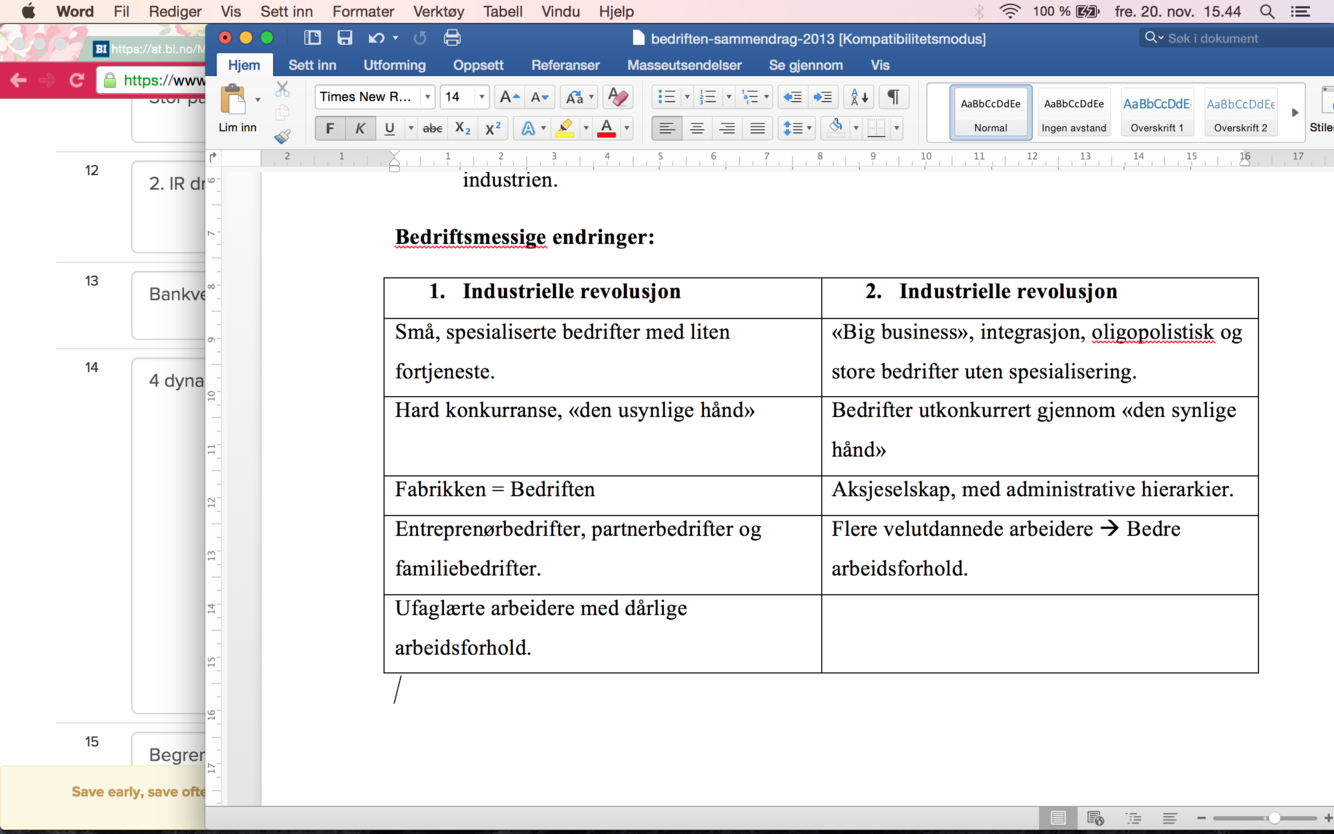Toggle strikethrough abc formatting
This screenshot has height=834, width=1334.
[x=432, y=128]
